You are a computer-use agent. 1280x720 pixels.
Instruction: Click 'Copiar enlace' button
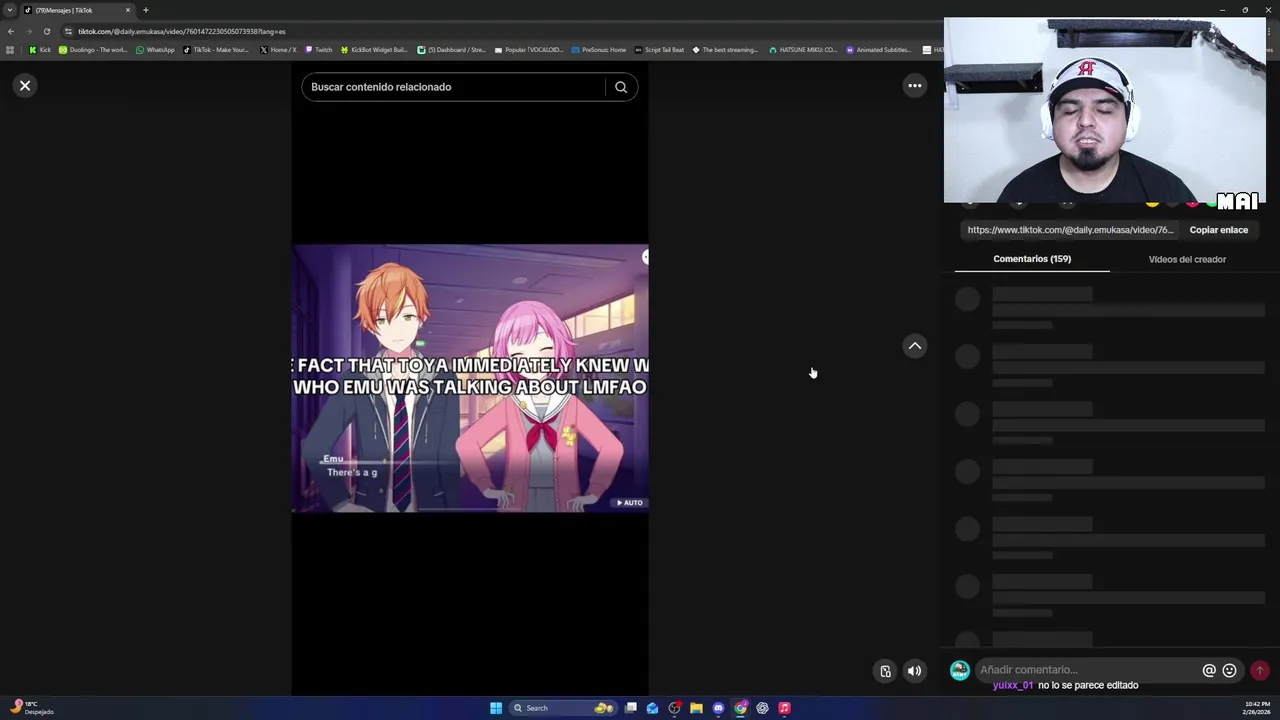coord(1218,230)
